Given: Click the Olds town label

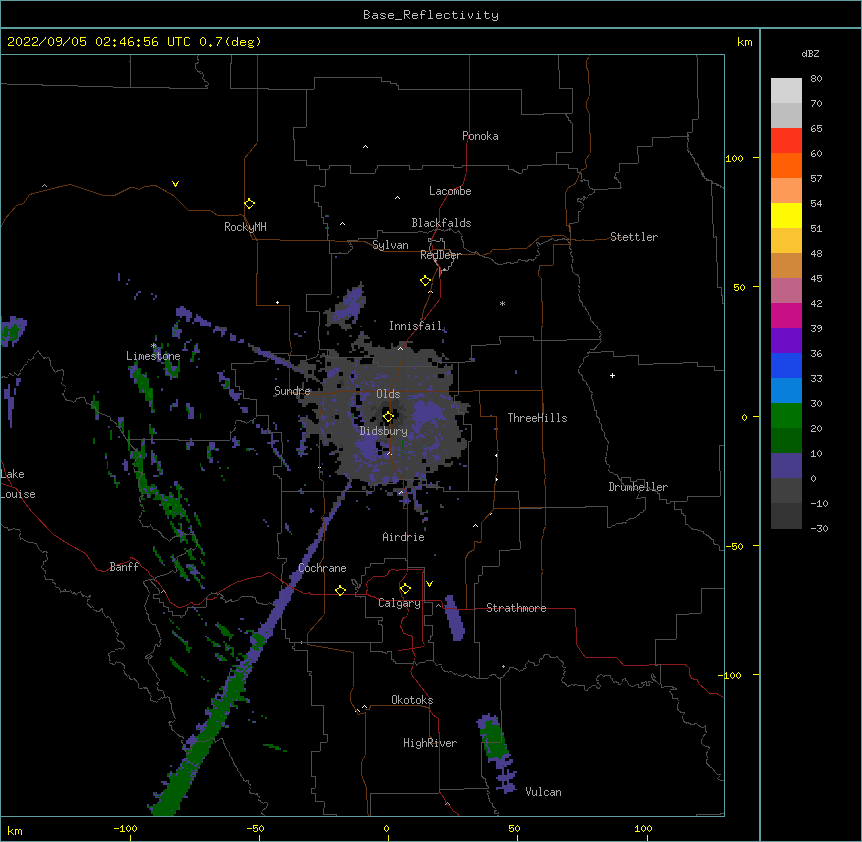Looking at the screenshot, I should click(x=388, y=394).
